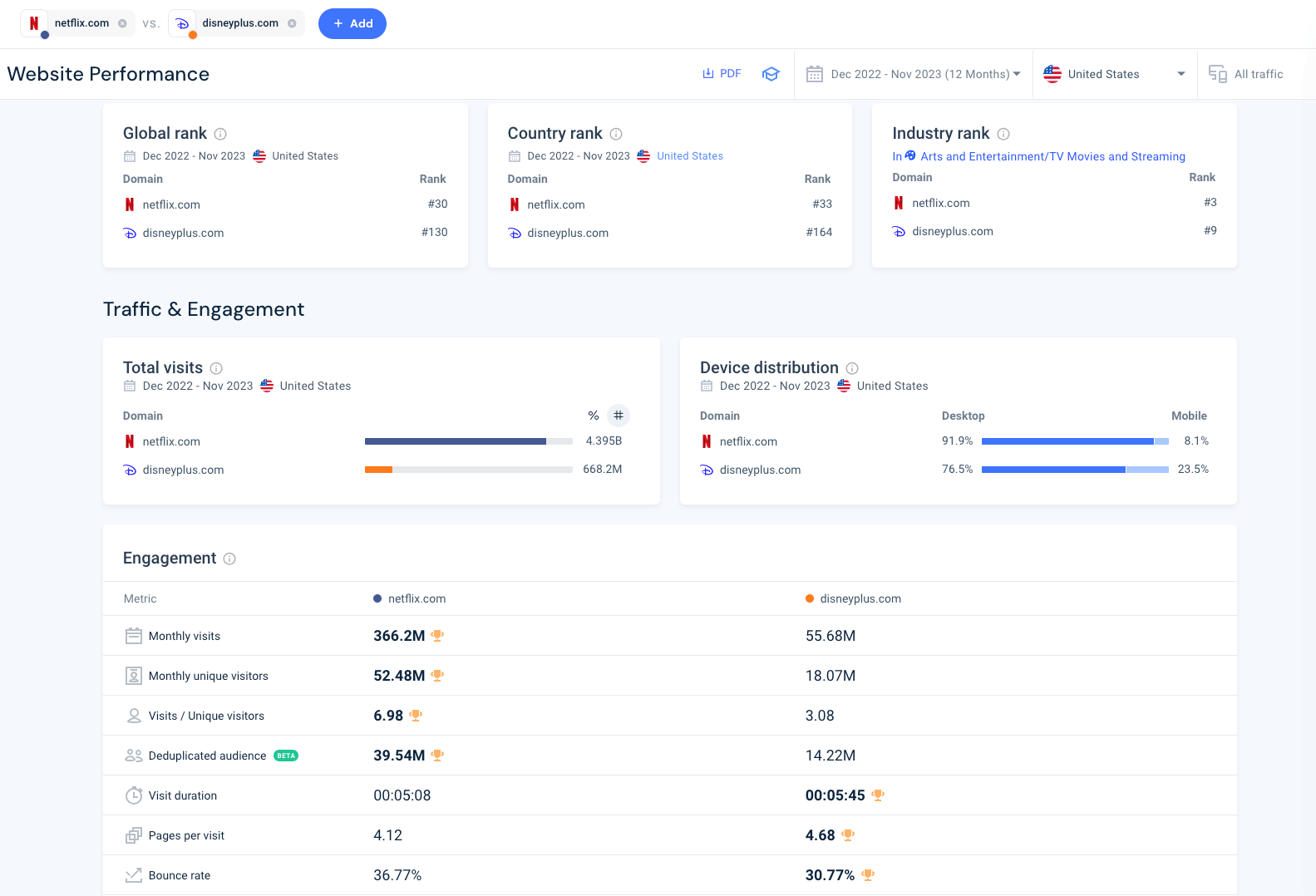Click netflix.com in Country rank card

click(x=556, y=204)
